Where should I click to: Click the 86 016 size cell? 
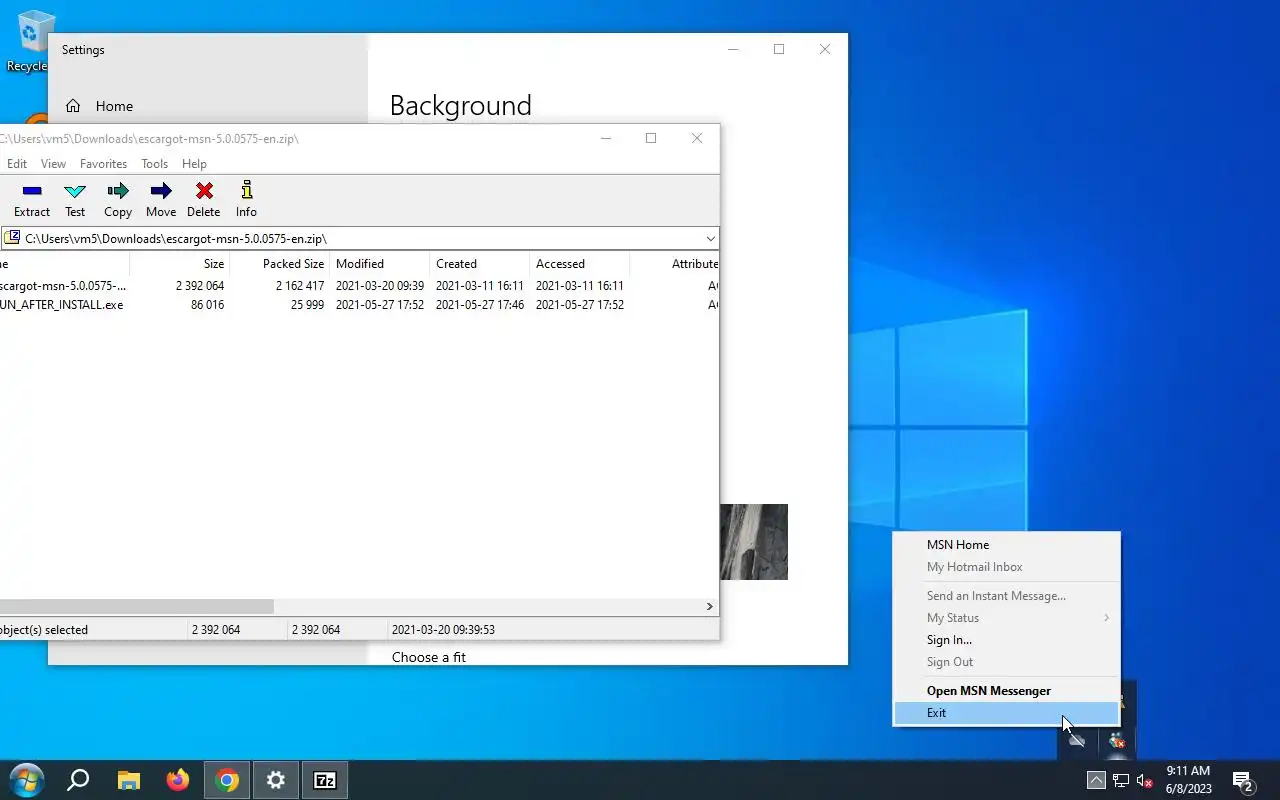[x=208, y=305]
